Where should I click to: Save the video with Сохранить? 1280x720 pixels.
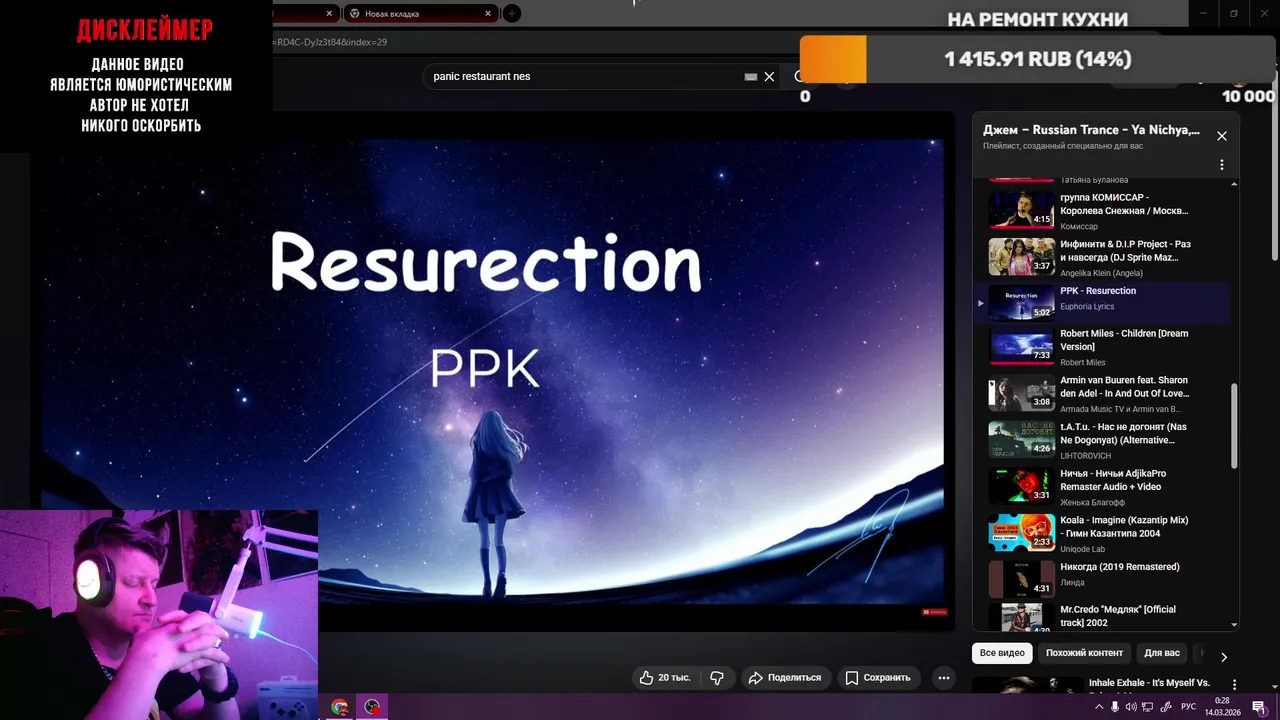pos(878,677)
